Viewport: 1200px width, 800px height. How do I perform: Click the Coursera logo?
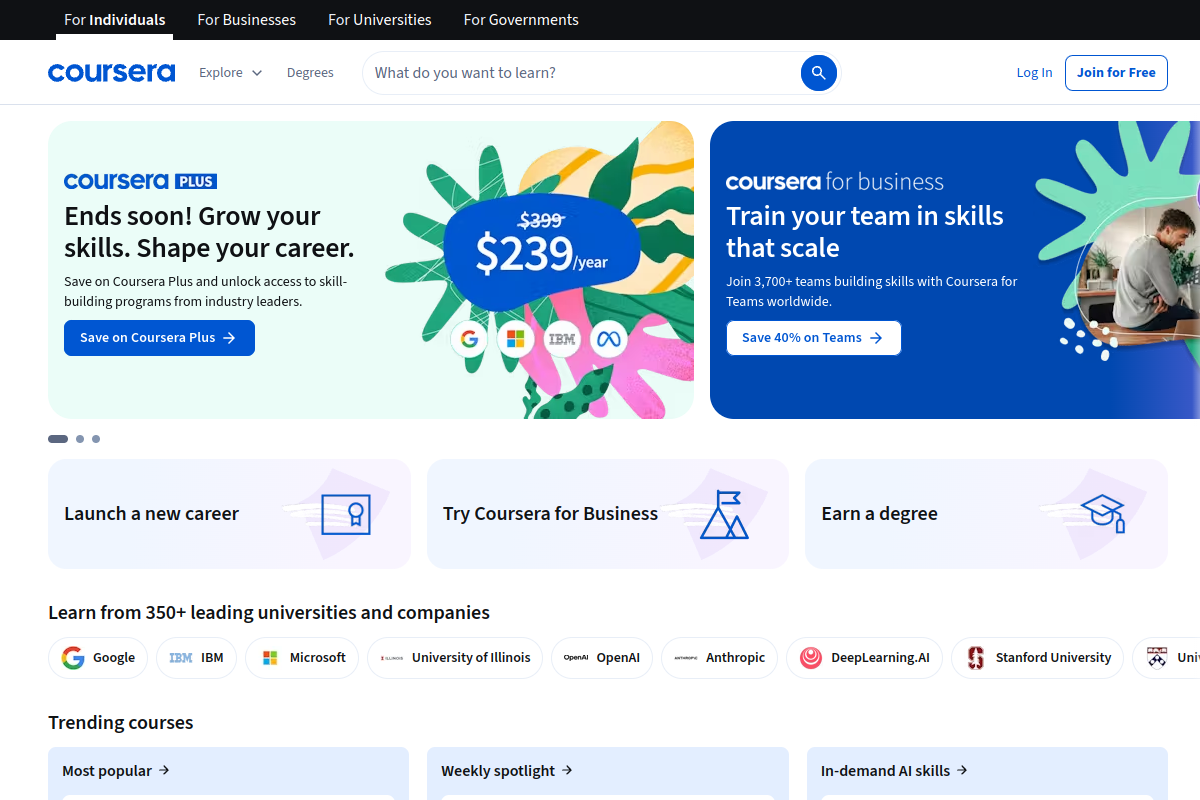111,72
